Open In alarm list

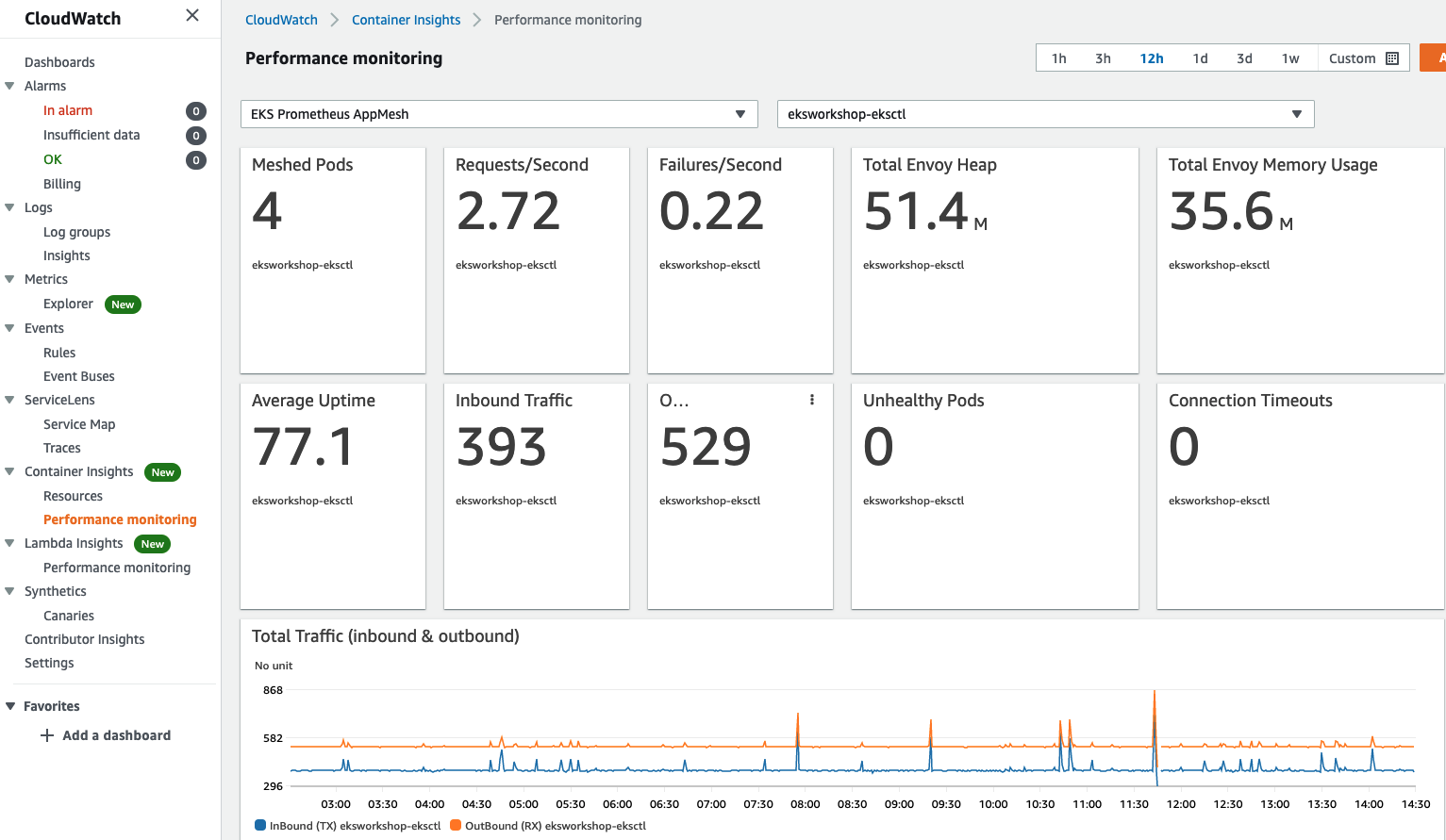tap(68, 110)
